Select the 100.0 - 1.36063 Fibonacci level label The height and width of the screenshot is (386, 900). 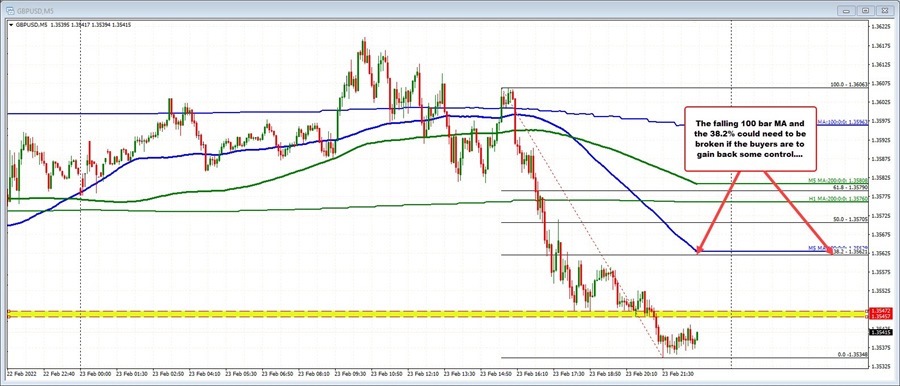(849, 85)
